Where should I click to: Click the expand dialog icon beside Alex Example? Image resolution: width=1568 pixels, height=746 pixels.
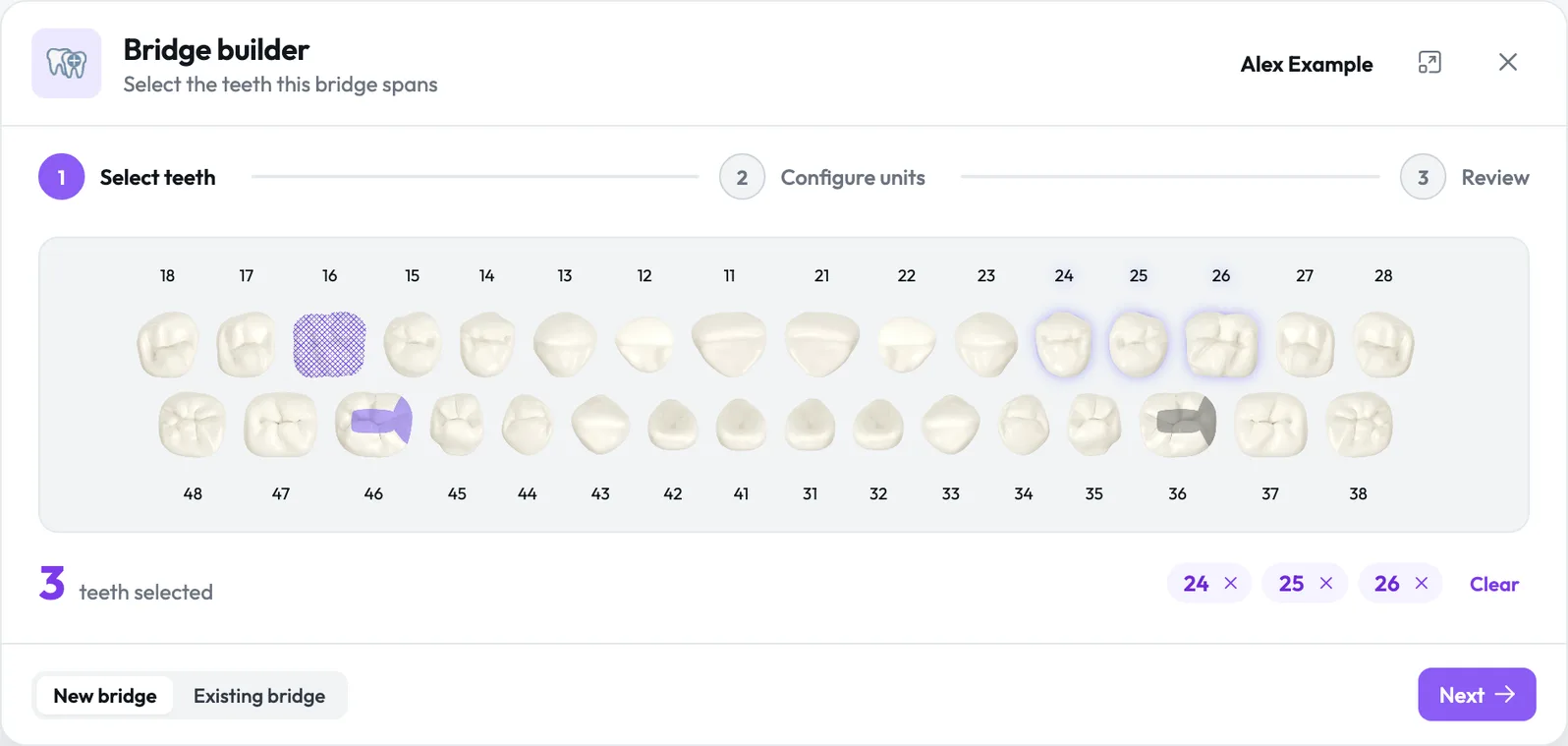coord(1429,63)
